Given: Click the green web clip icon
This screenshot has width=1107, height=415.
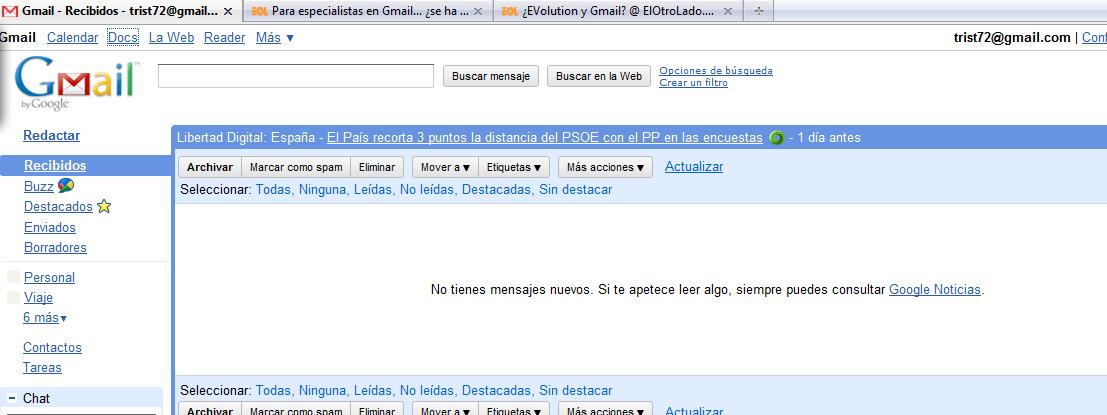Looking at the screenshot, I should 777,138.
